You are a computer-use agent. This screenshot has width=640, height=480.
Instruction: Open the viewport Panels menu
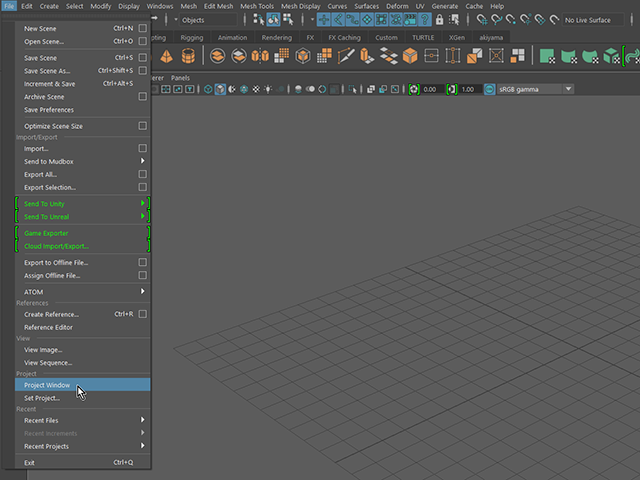tap(180, 78)
